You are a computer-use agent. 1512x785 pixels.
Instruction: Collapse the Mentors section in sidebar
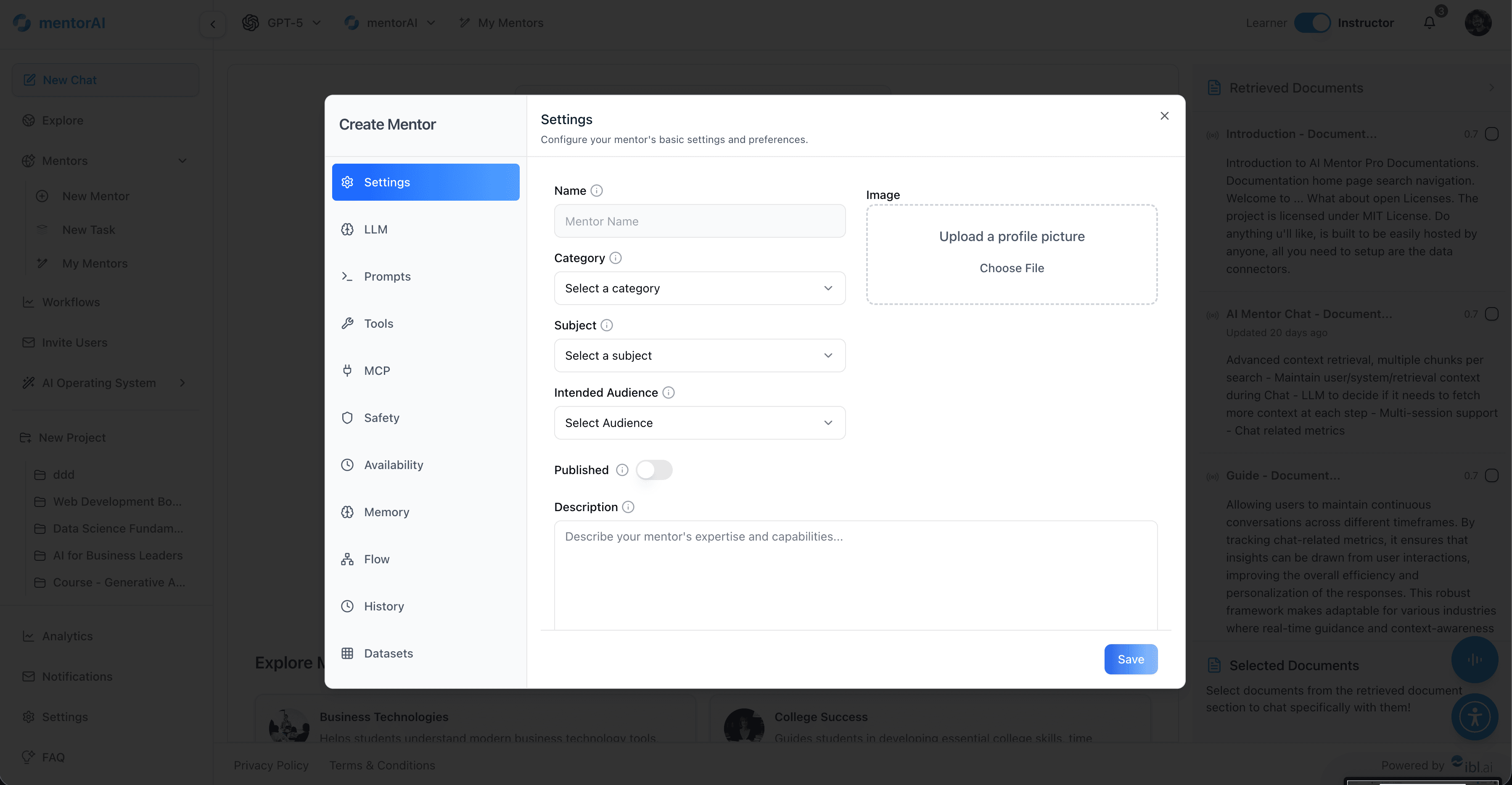[x=182, y=160]
